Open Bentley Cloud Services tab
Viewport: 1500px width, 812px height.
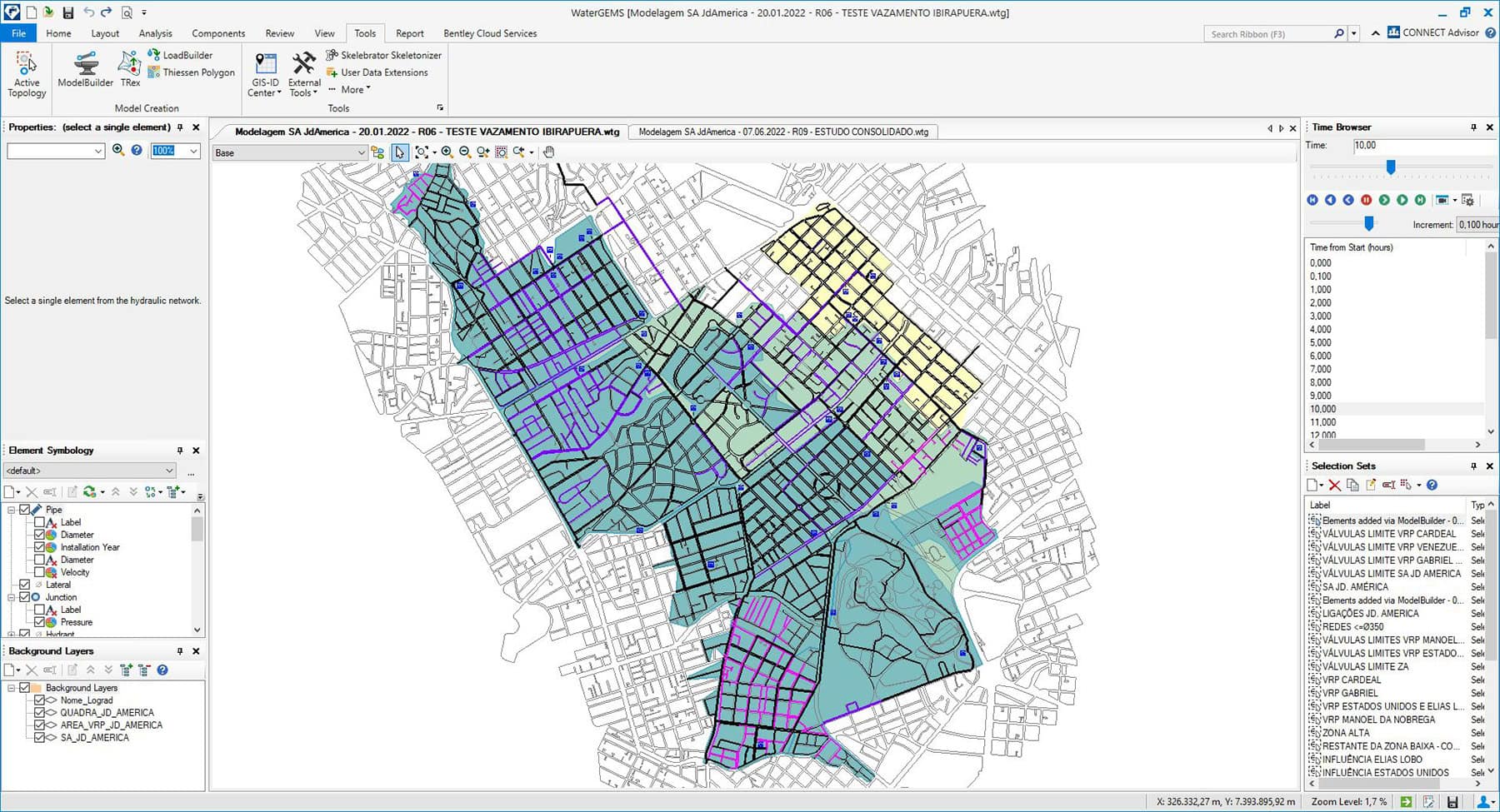[x=490, y=33]
